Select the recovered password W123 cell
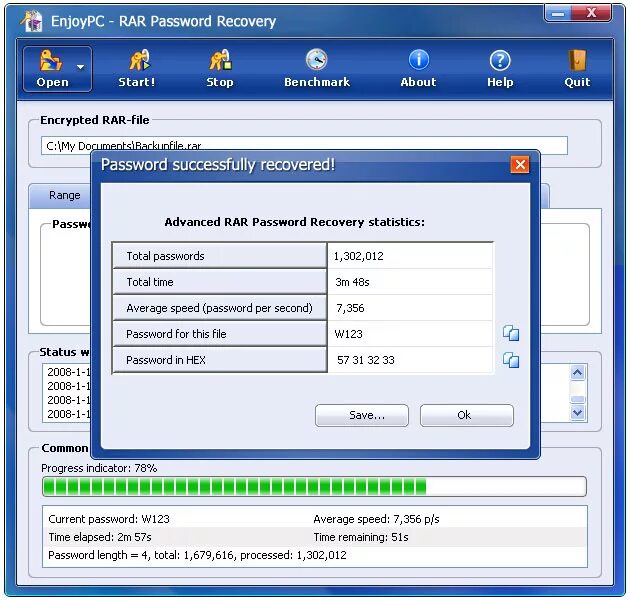This screenshot has height=600, width=630. [x=410, y=334]
